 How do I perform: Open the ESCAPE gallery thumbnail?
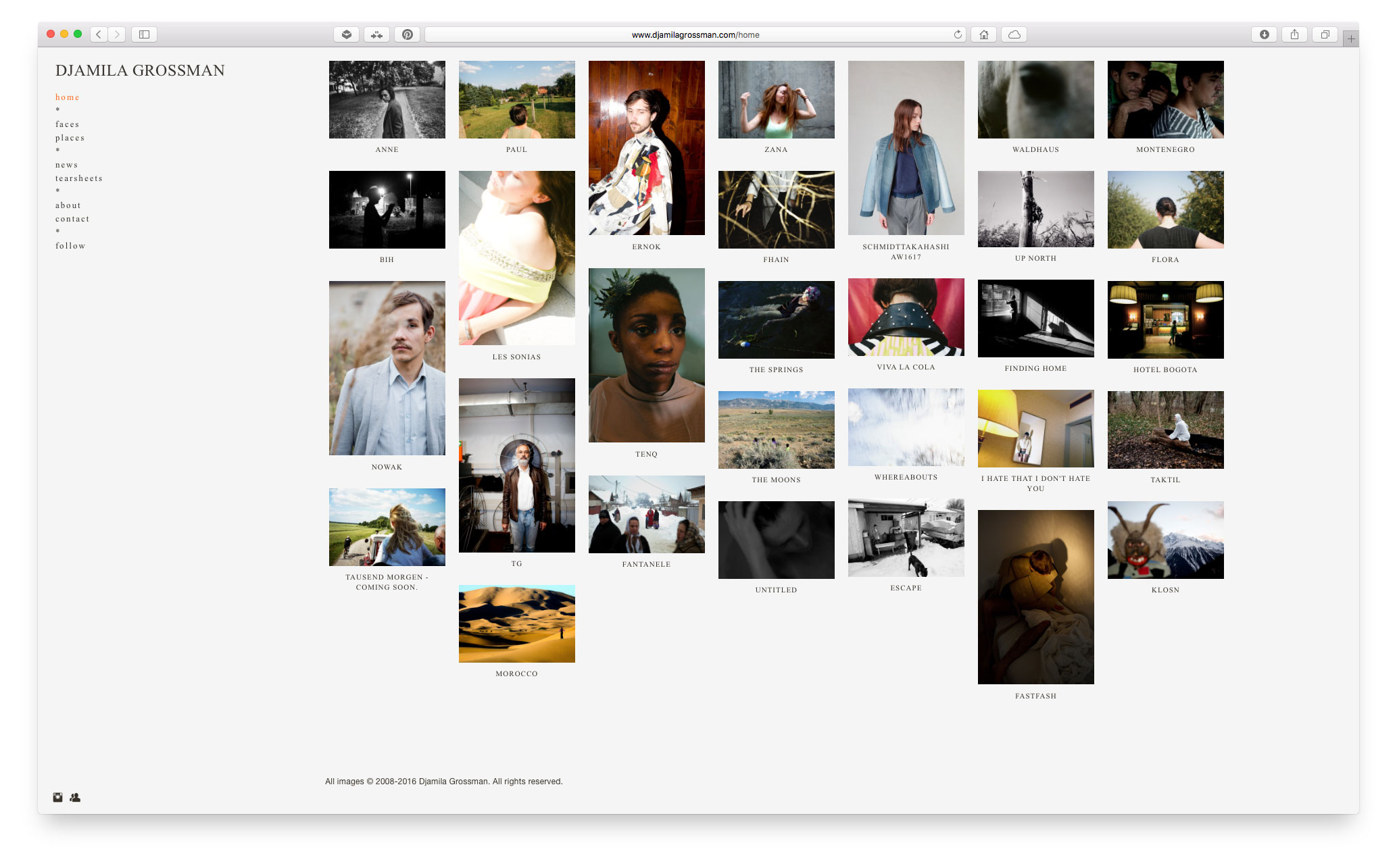tap(906, 538)
